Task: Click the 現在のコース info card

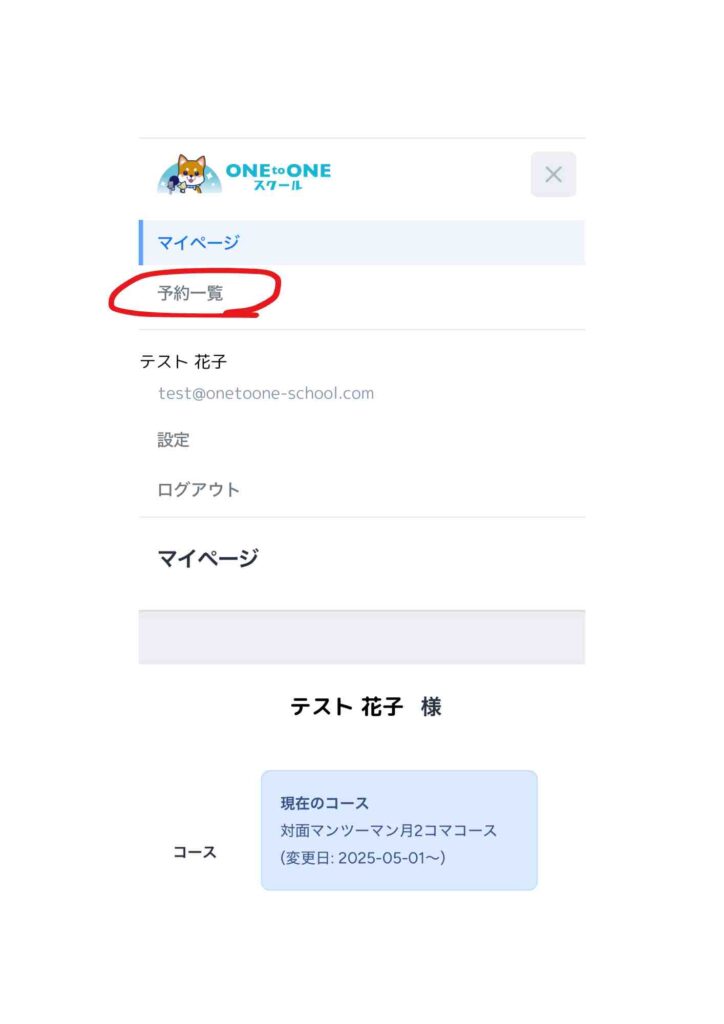Action: [x=399, y=830]
